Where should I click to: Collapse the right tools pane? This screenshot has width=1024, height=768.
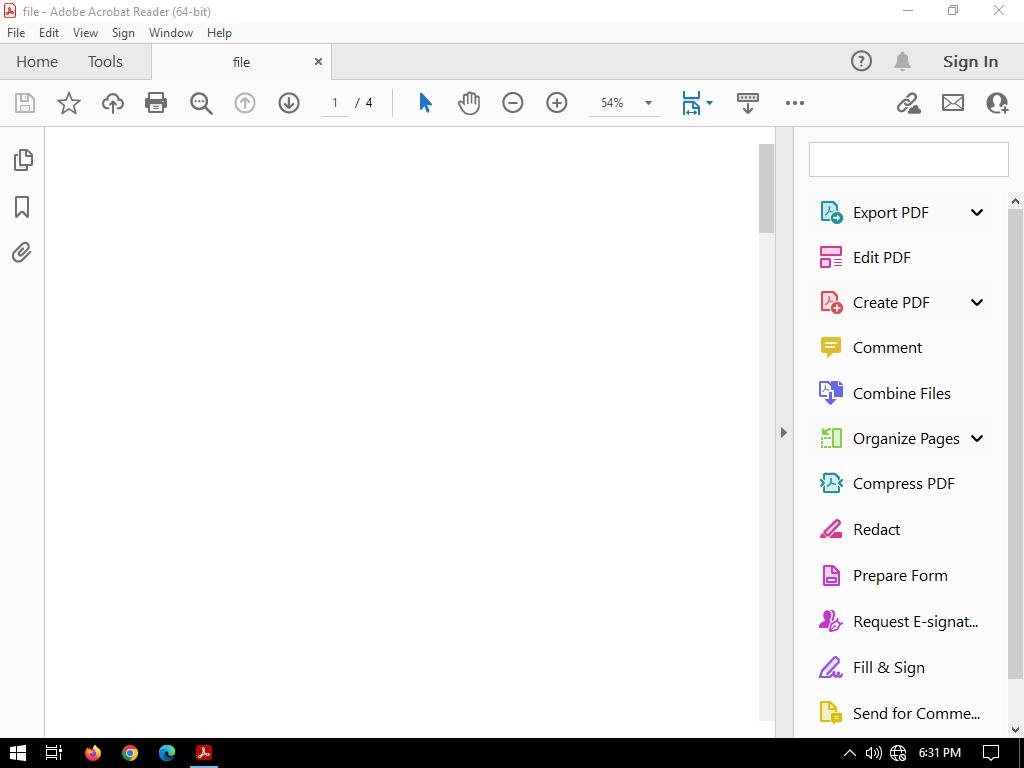(784, 432)
